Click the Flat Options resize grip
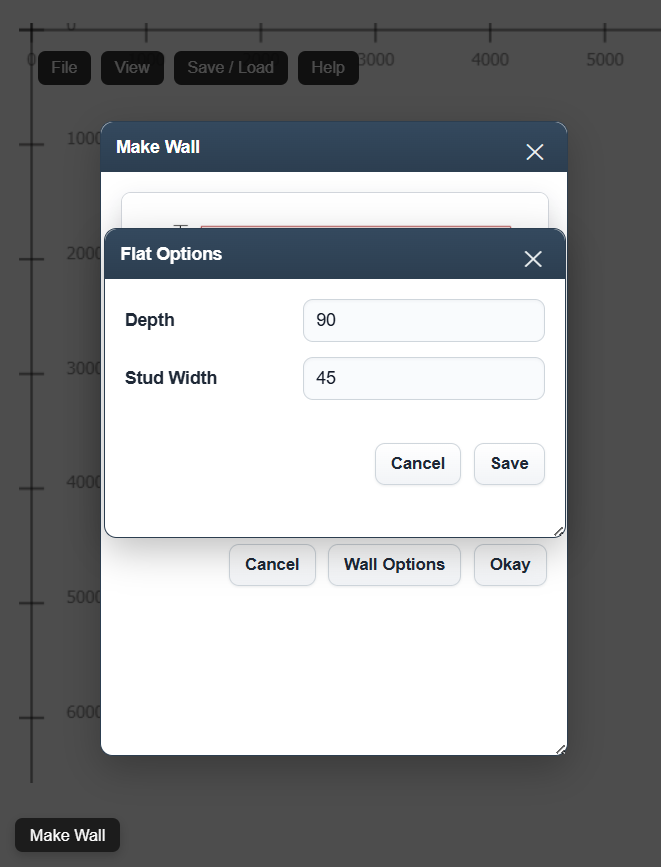The height and width of the screenshot is (867, 661). pos(559,531)
